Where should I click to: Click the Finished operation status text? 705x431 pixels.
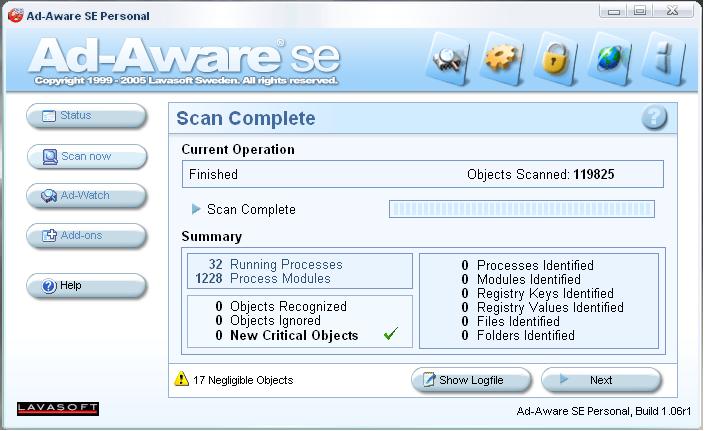pyautogui.click(x=213, y=174)
